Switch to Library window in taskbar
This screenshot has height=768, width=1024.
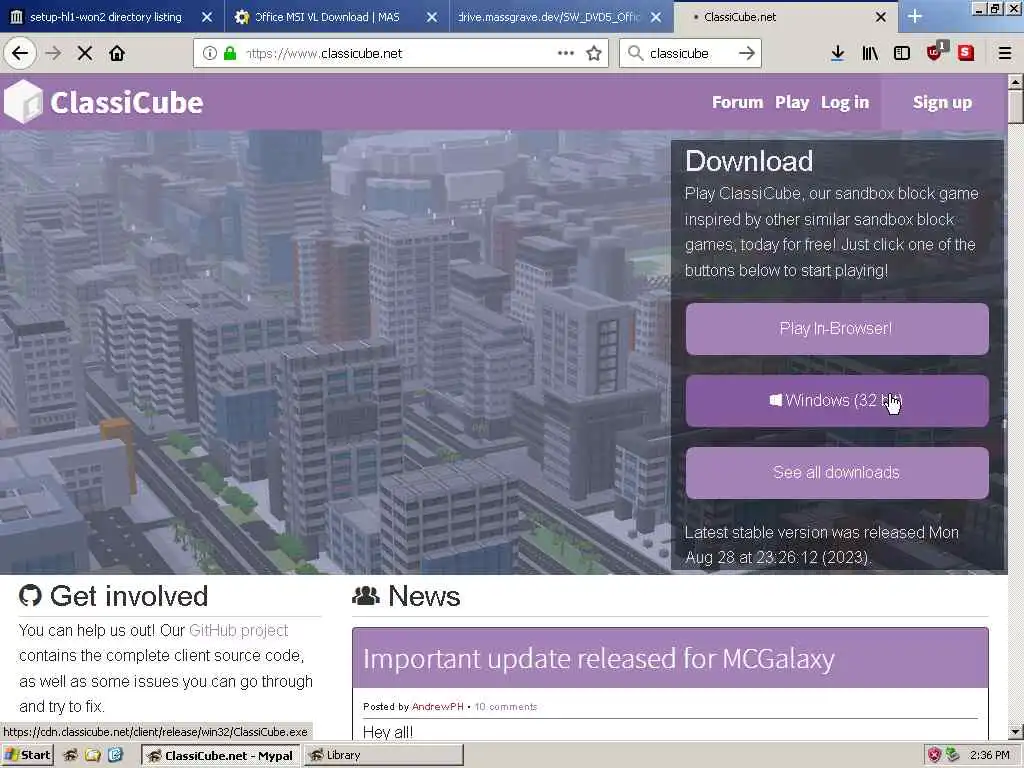tap(384, 756)
